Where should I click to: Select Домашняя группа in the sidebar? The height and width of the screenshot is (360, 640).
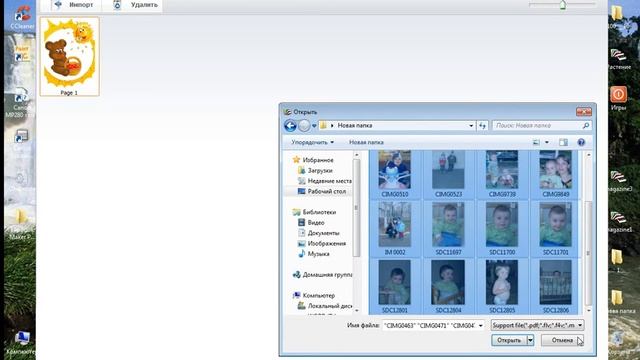coord(322,275)
